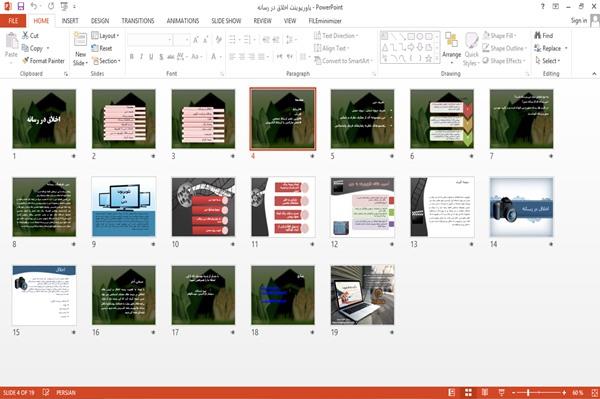The height and width of the screenshot is (399, 600).
Task: Click Ribbon Display Options icon
Action: coord(556,7)
